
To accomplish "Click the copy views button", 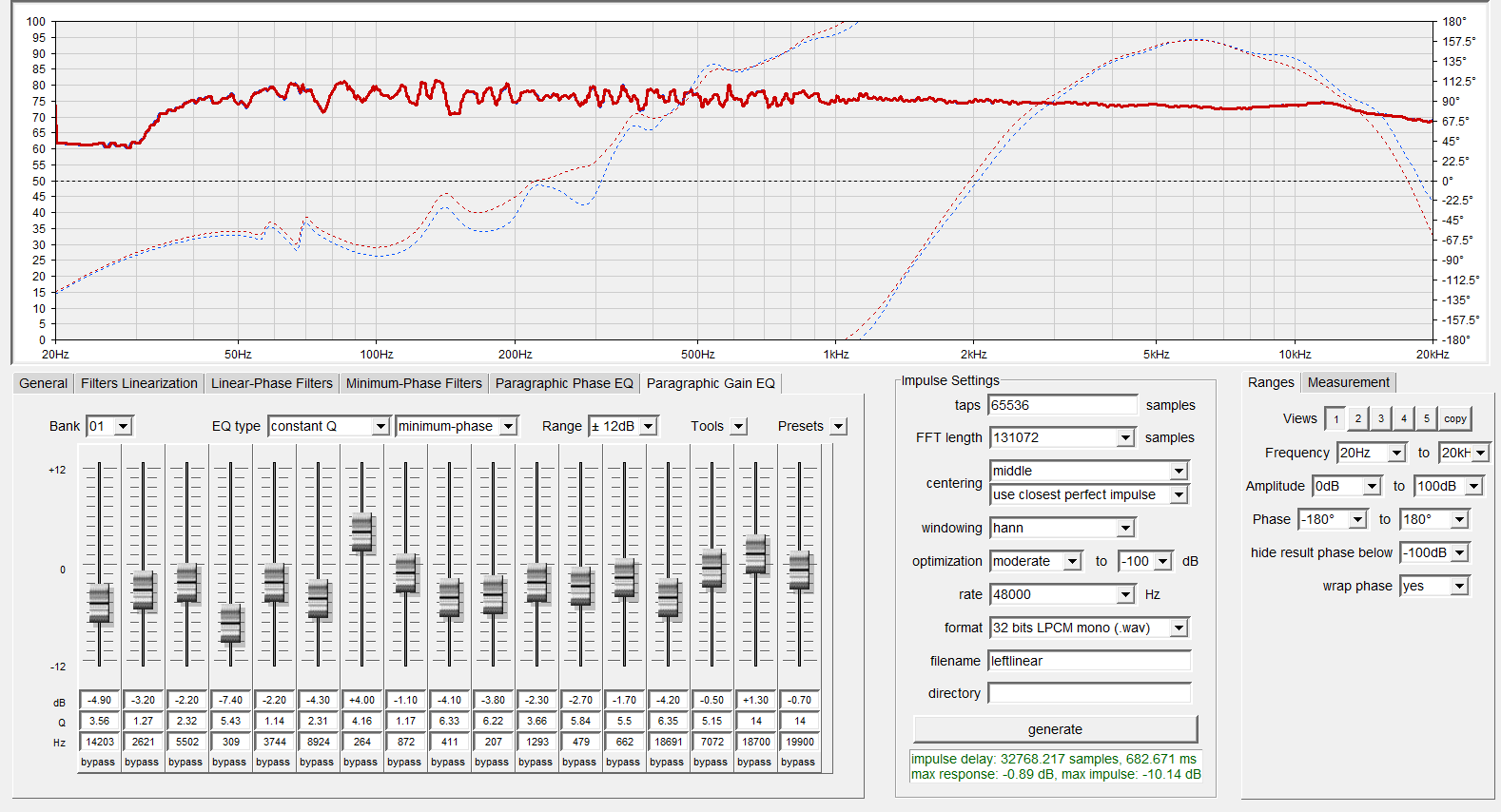I will (x=1454, y=418).
